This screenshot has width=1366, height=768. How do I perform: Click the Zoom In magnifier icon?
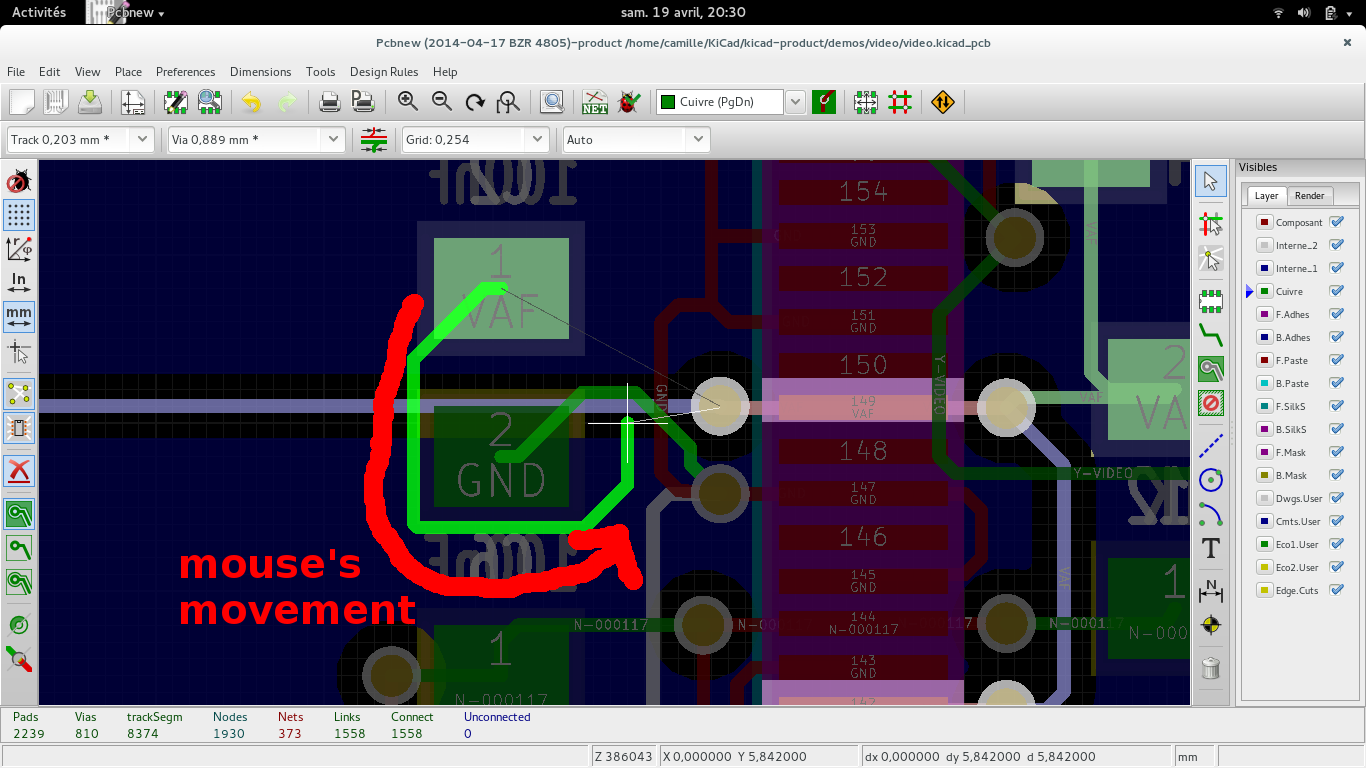click(x=407, y=101)
